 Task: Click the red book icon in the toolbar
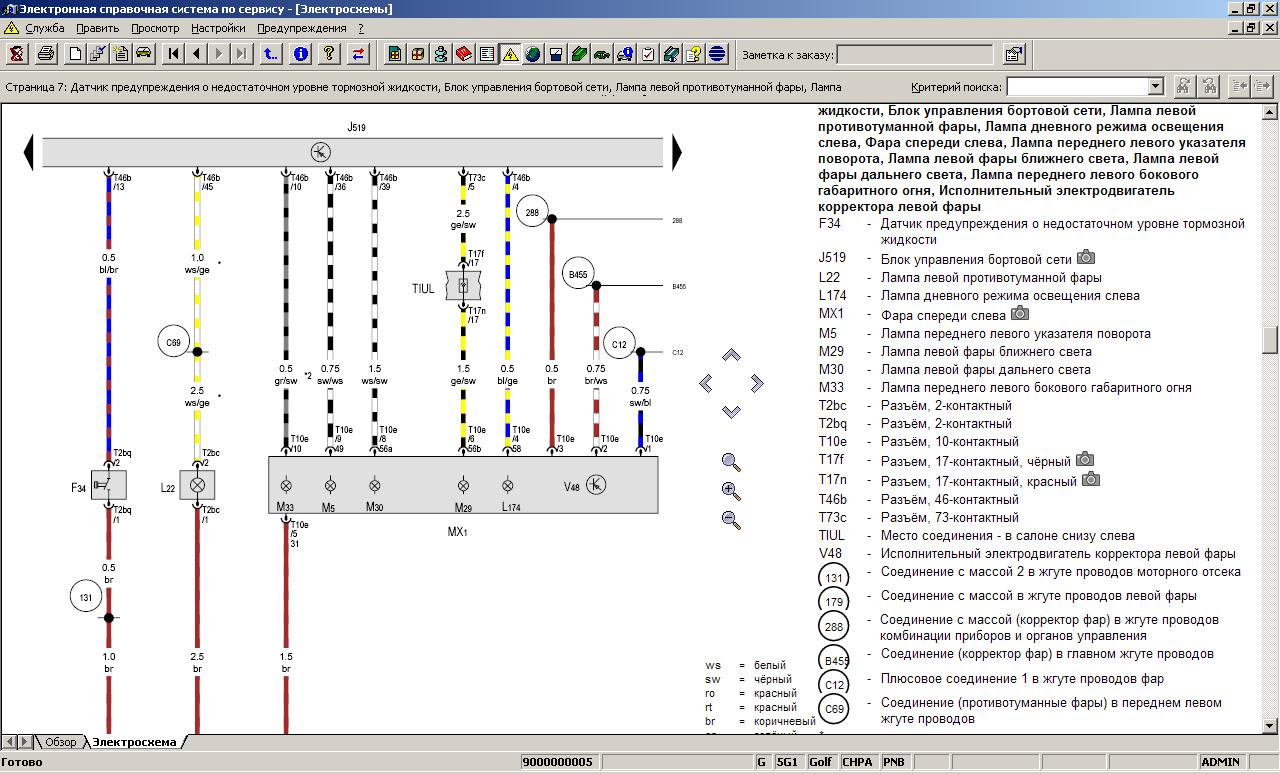click(464, 54)
